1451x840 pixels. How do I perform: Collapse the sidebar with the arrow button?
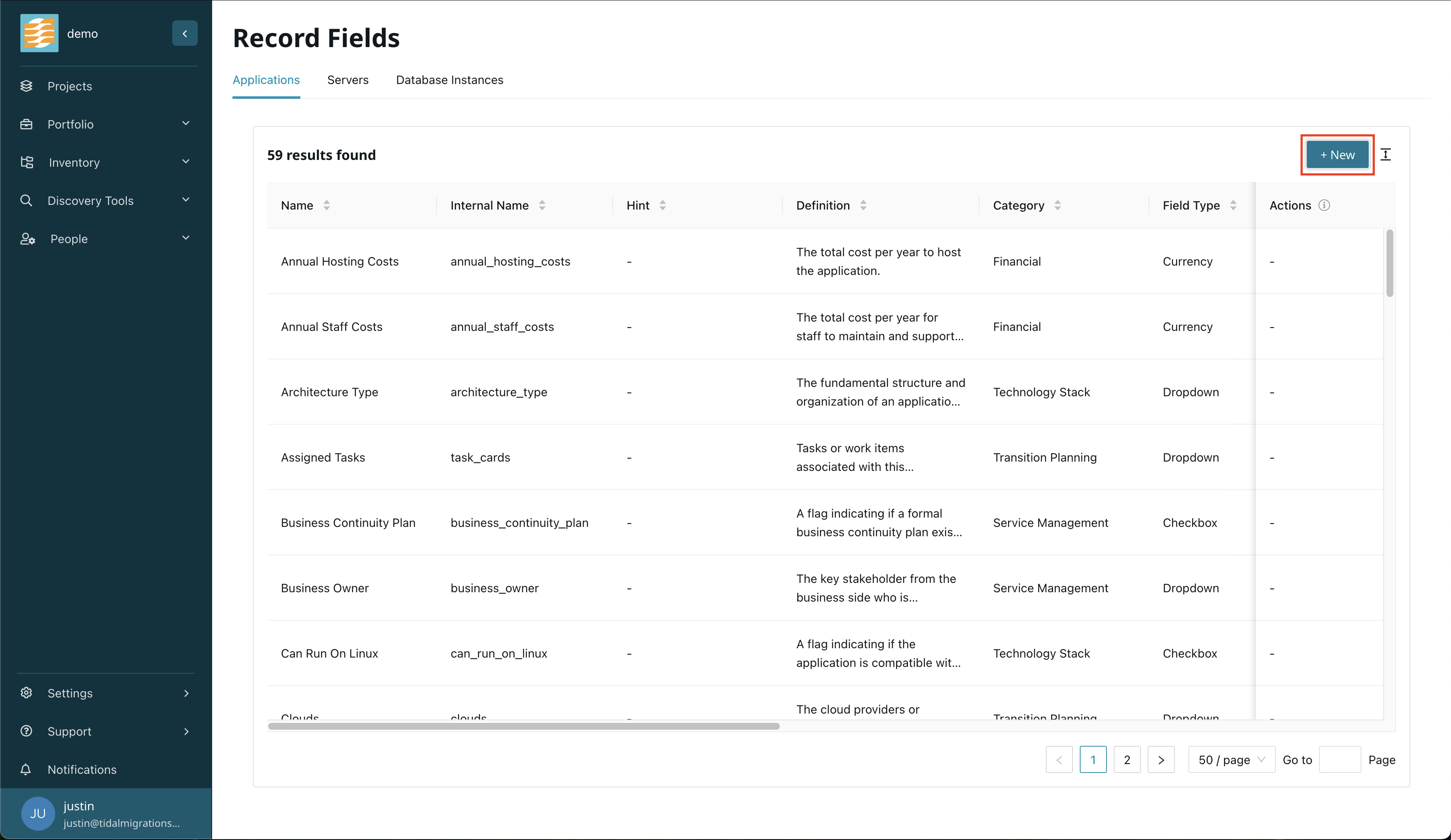coord(184,34)
